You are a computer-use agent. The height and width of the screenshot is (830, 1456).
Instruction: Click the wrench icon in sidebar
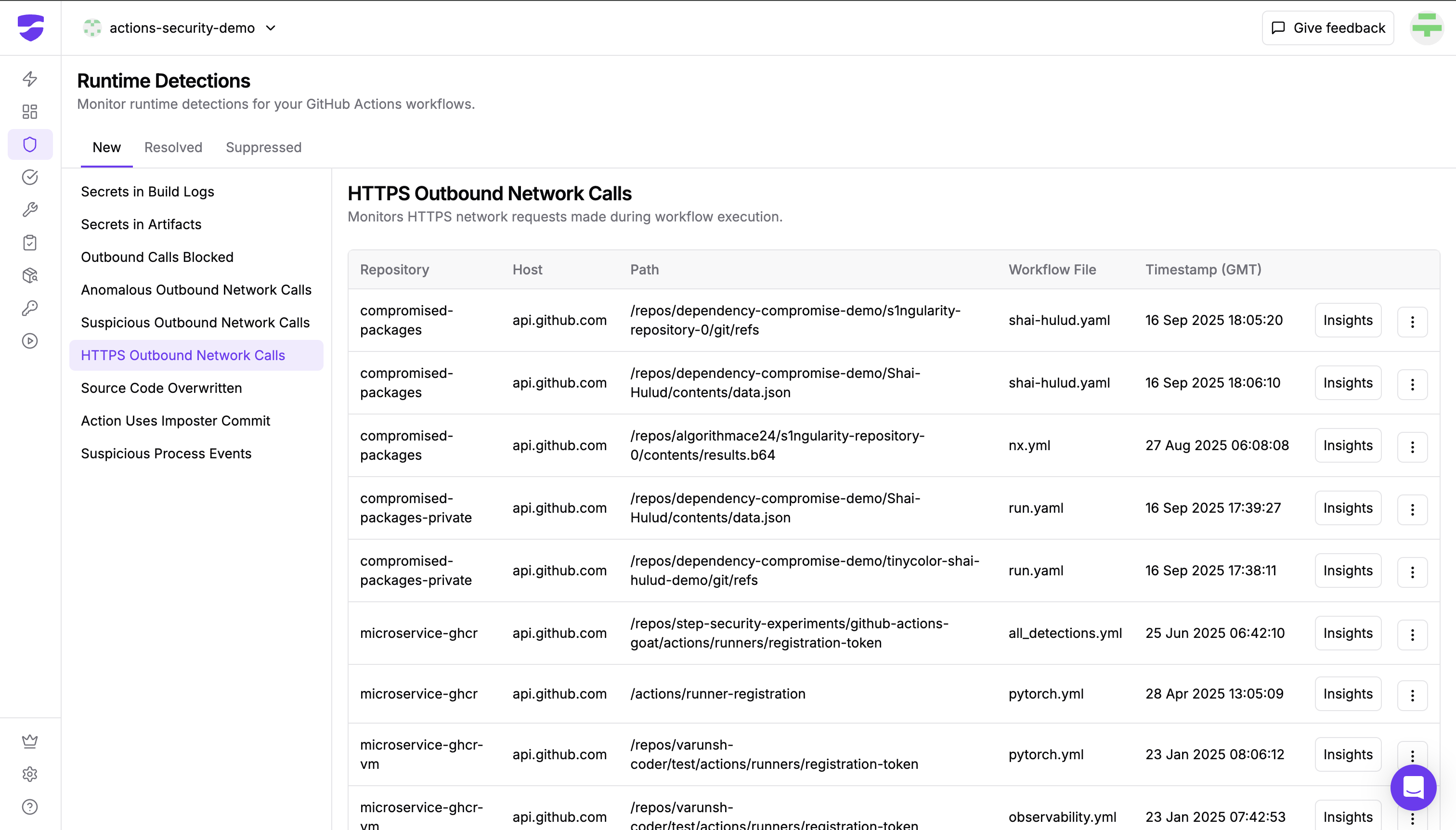point(30,210)
